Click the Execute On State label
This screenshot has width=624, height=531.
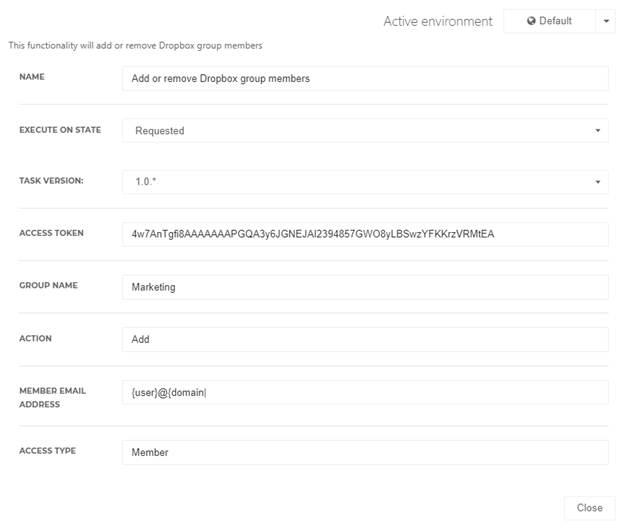[x=60, y=130]
